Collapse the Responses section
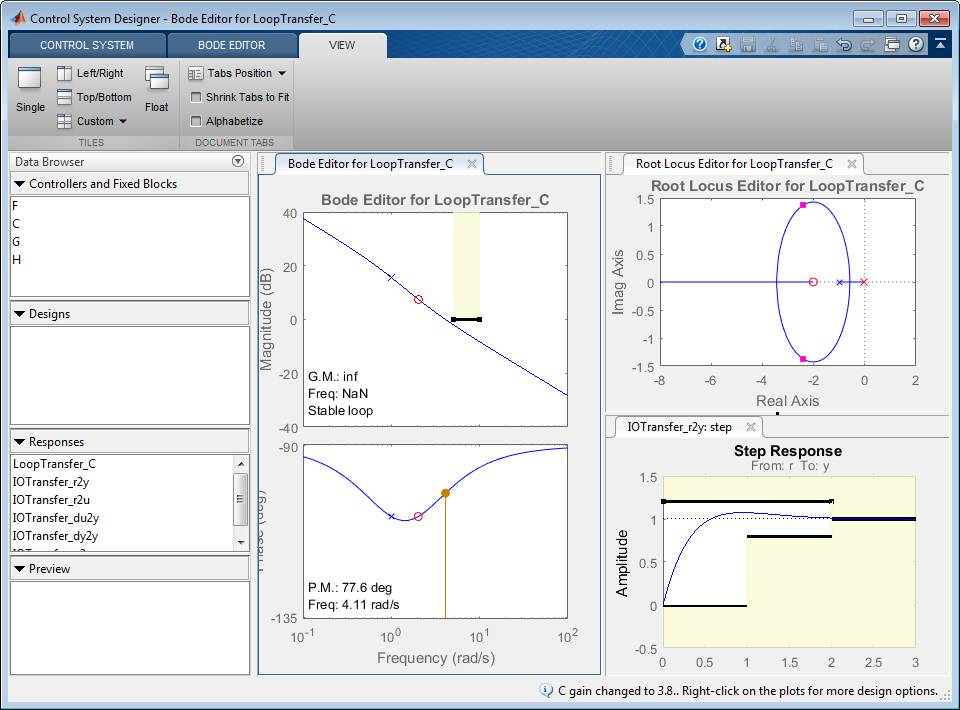 pos(20,442)
